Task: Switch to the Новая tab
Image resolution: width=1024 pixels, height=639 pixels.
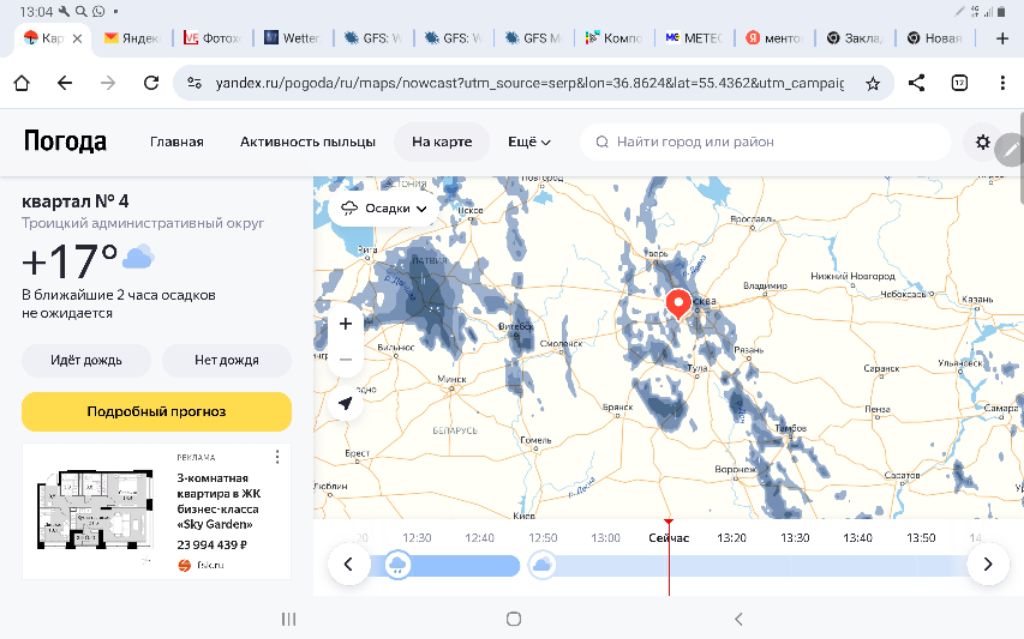Action: [935, 39]
